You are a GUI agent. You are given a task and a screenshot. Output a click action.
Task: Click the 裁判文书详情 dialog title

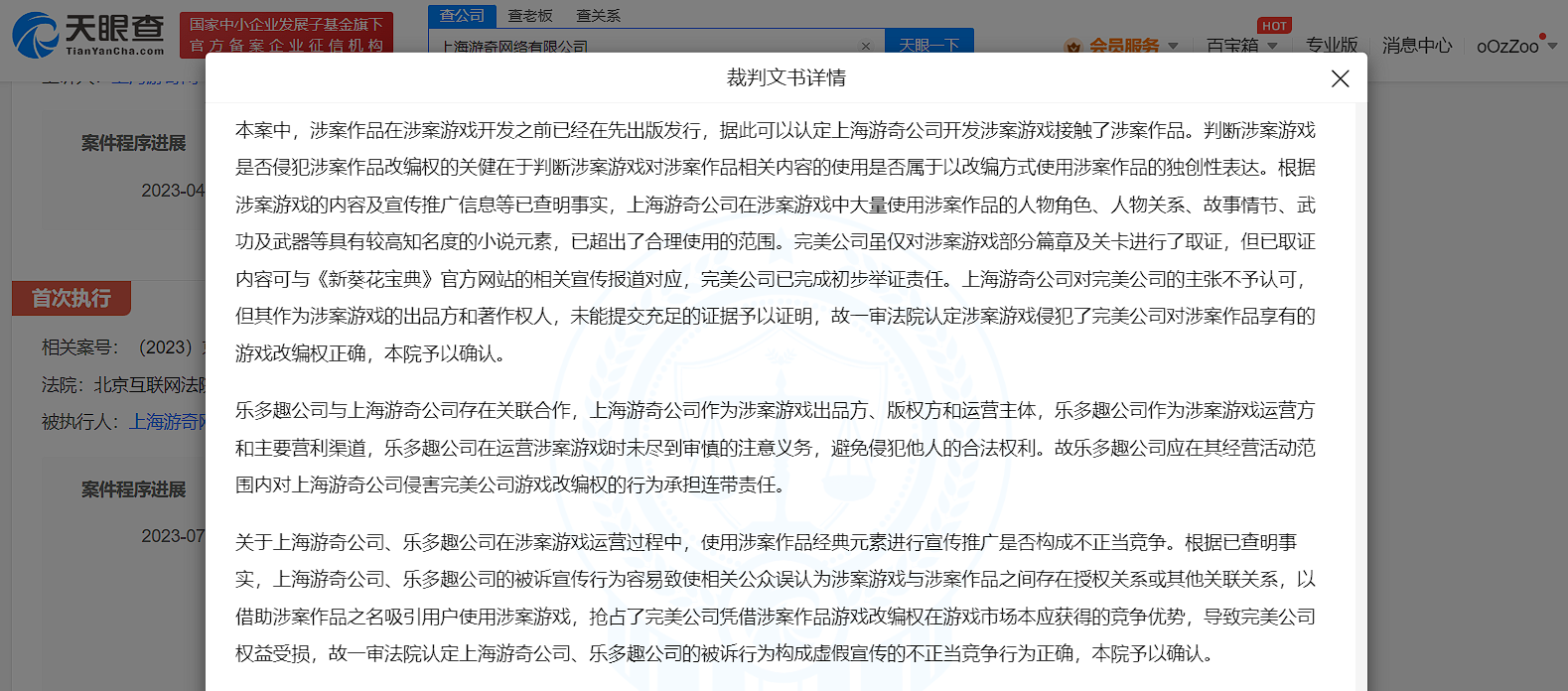[785, 78]
